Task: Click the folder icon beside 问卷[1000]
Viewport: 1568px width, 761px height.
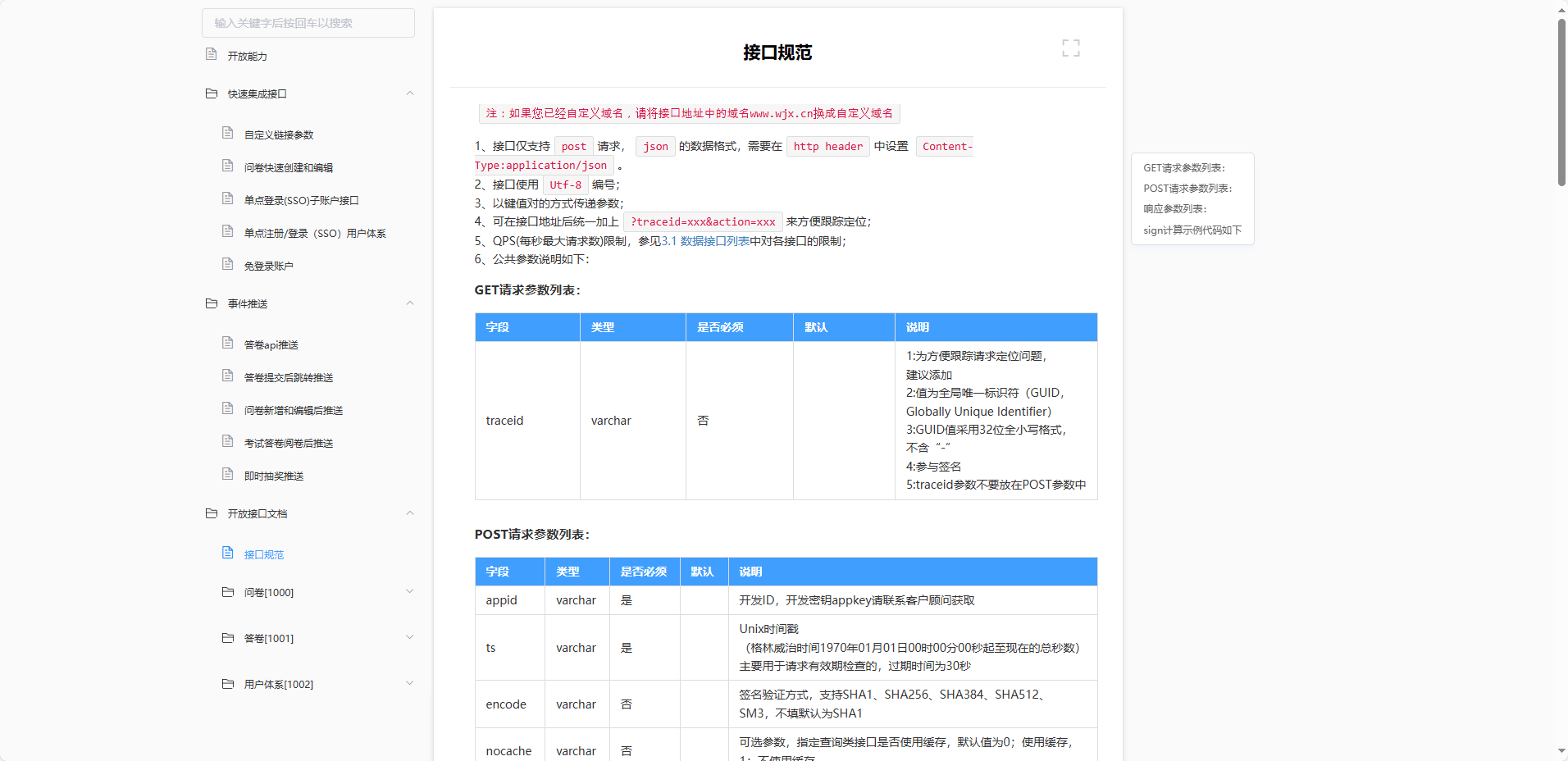Action: [x=228, y=590]
